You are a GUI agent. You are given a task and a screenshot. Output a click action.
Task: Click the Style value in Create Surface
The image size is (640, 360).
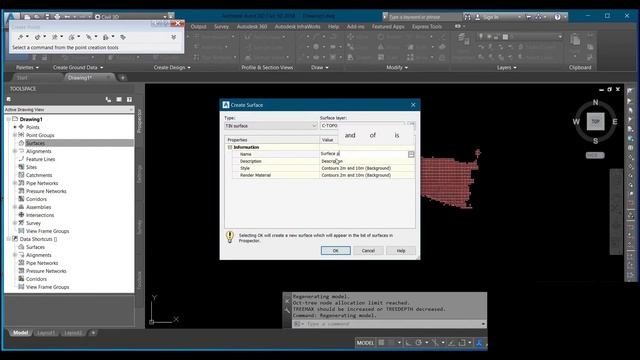coord(367,168)
